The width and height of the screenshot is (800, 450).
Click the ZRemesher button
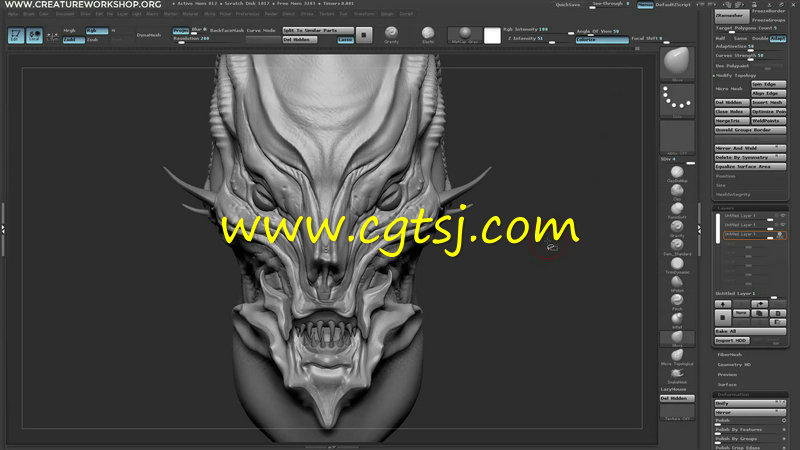click(x=732, y=15)
